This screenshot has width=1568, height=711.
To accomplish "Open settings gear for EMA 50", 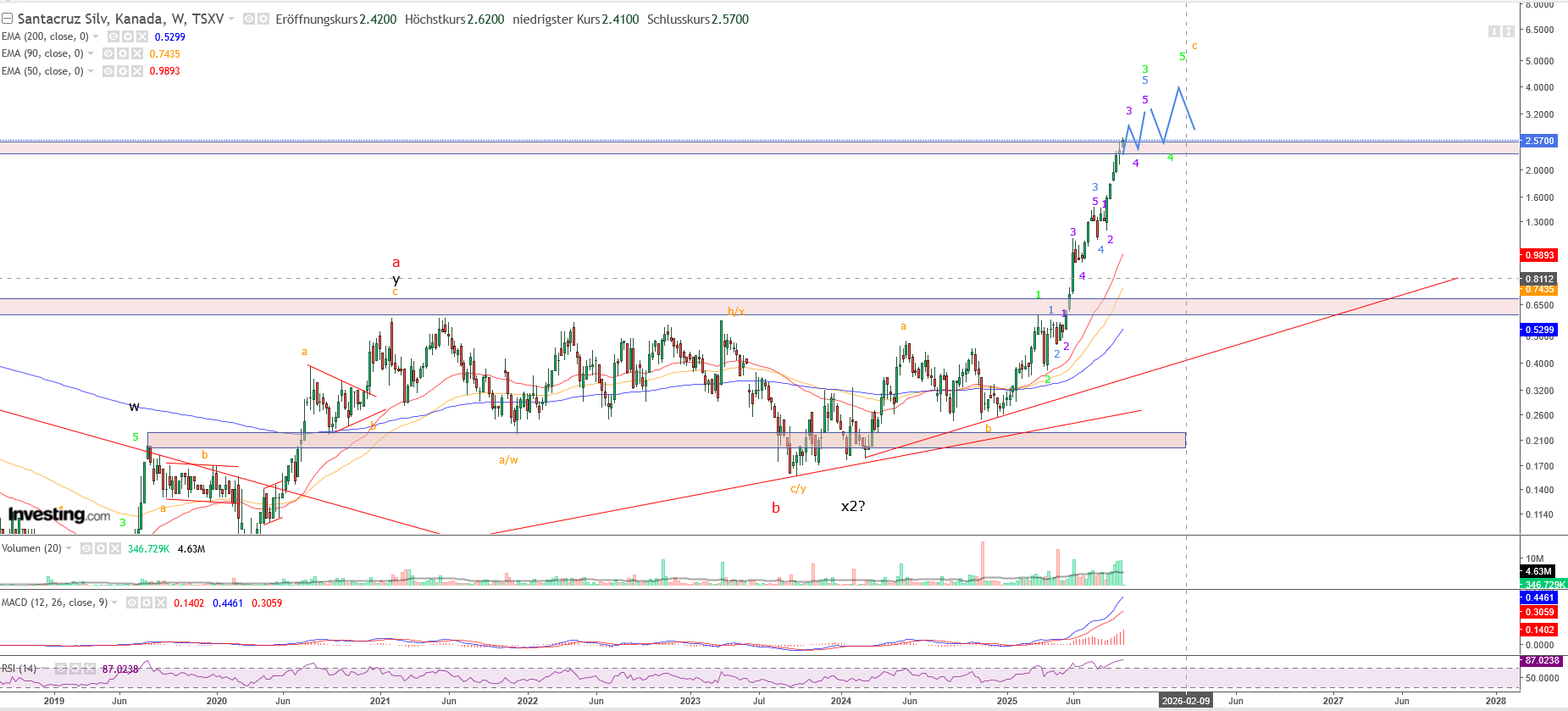I will coord(122,71).
